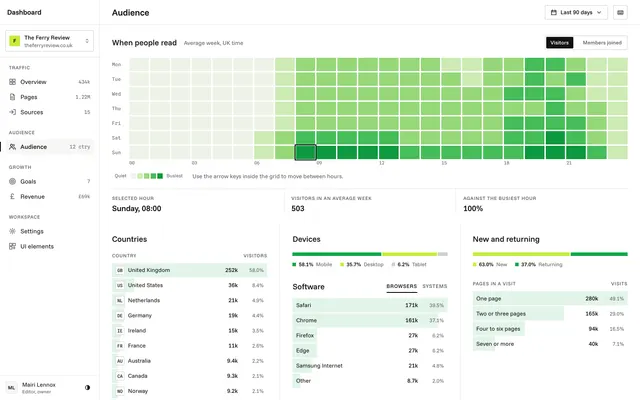Image resolution: width=640 pixels, height=400 pixels.
Task: Click the ML user avatar
Action: [x=11, y=388]
